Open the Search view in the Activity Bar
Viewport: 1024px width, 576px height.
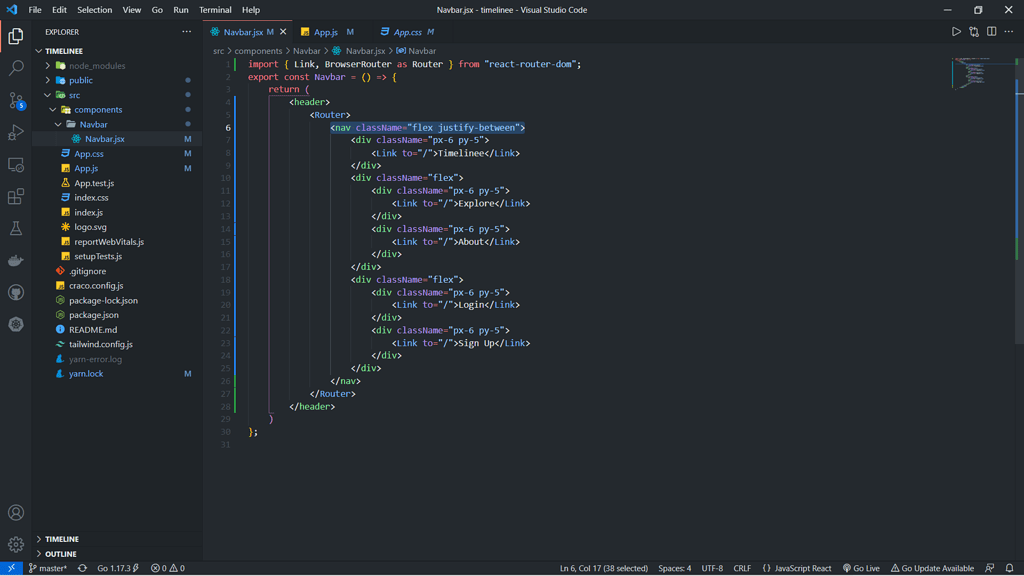coord(14,69)
